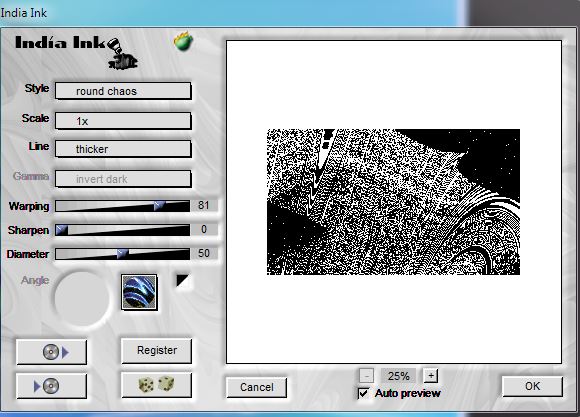Toggle the Auto preview checkbox
The height and width of the screenshot is (417, 580).
point(363,393)
